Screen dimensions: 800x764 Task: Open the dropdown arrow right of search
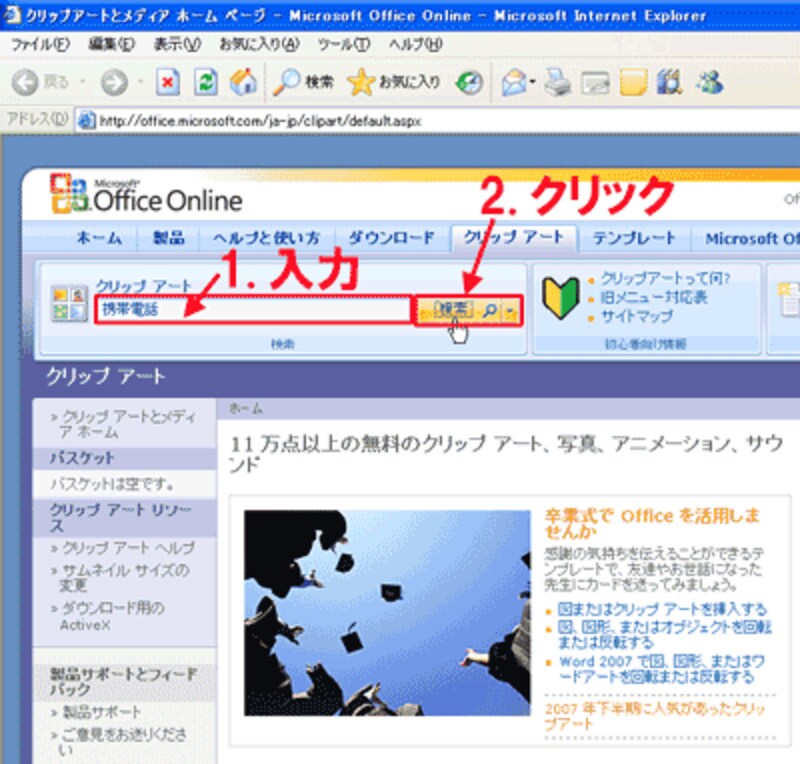coord(512,311)
